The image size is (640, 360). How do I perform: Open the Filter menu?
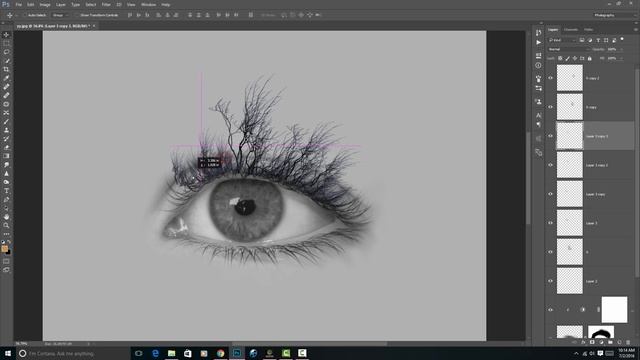click(106, 4)
